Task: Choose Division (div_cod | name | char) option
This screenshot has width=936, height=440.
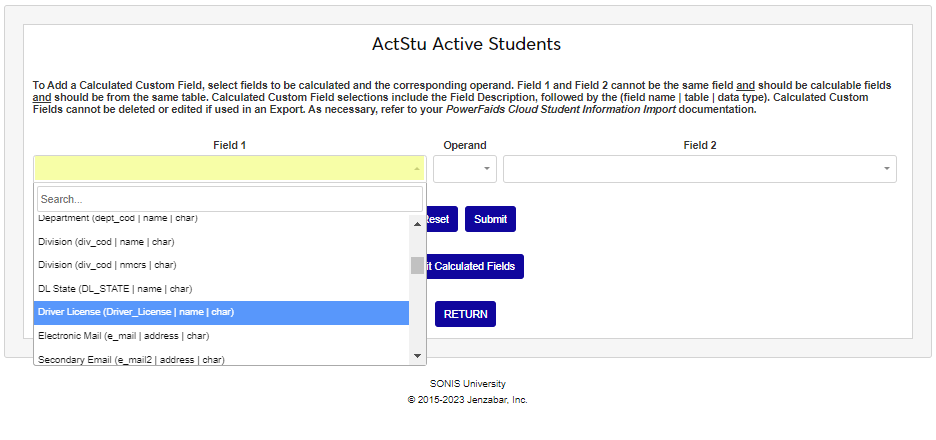Action: 113,242
